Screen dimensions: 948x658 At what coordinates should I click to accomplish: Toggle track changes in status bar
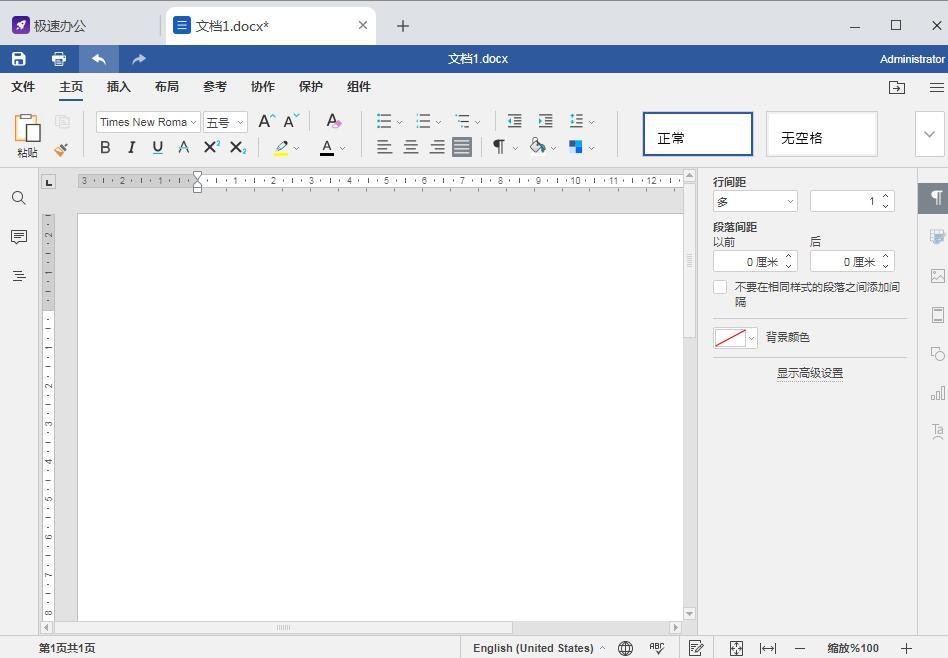(x=696, y=648)
